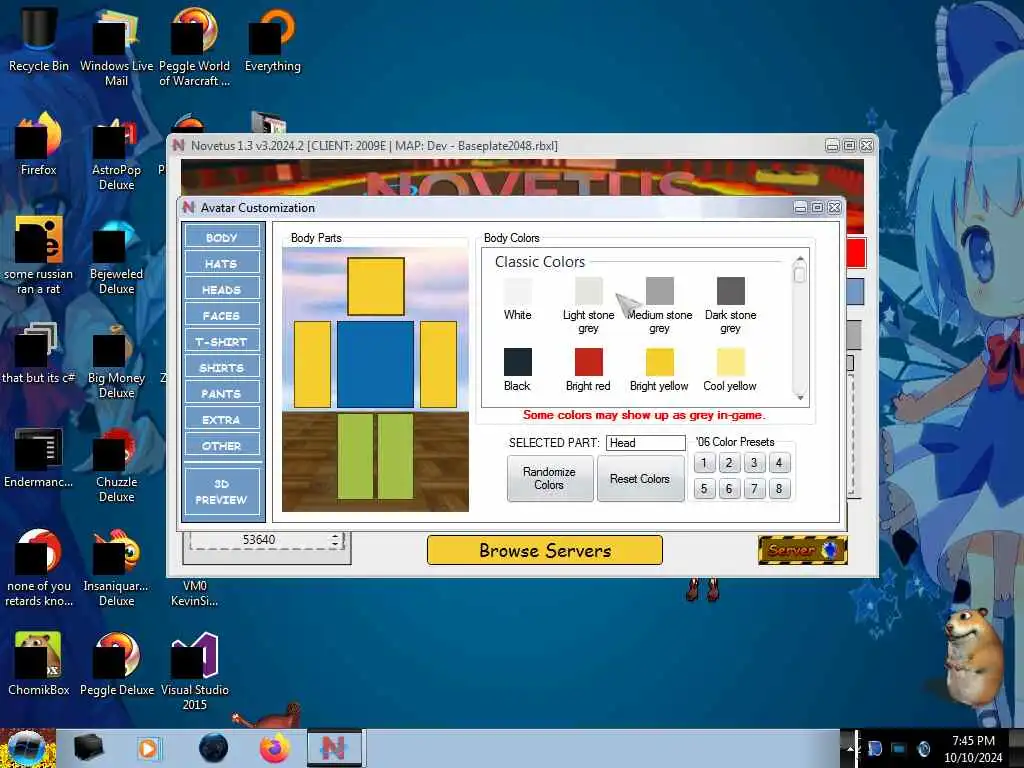The width and height of the screenshot is (1024, 768).
Task: Click the SELECTED PART text field
Action: [x=646, y=443]
